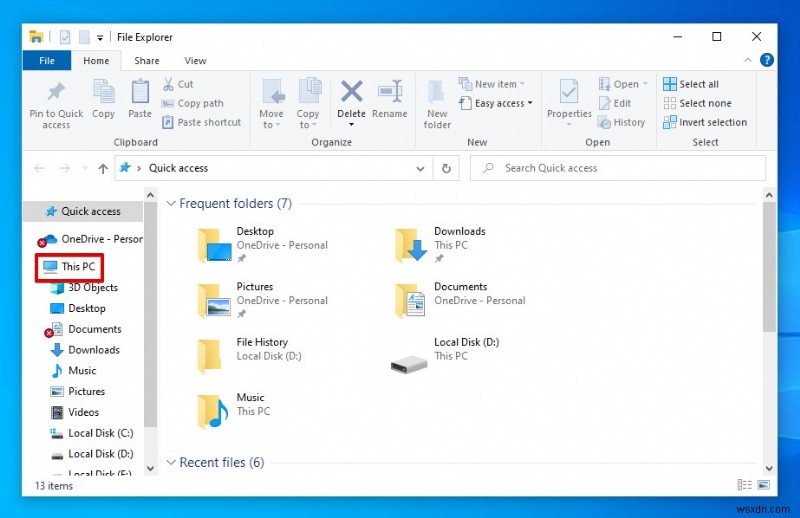Select Documents in the navigation pane
This screenshot has width=800, height=518.
pos(84,329)
